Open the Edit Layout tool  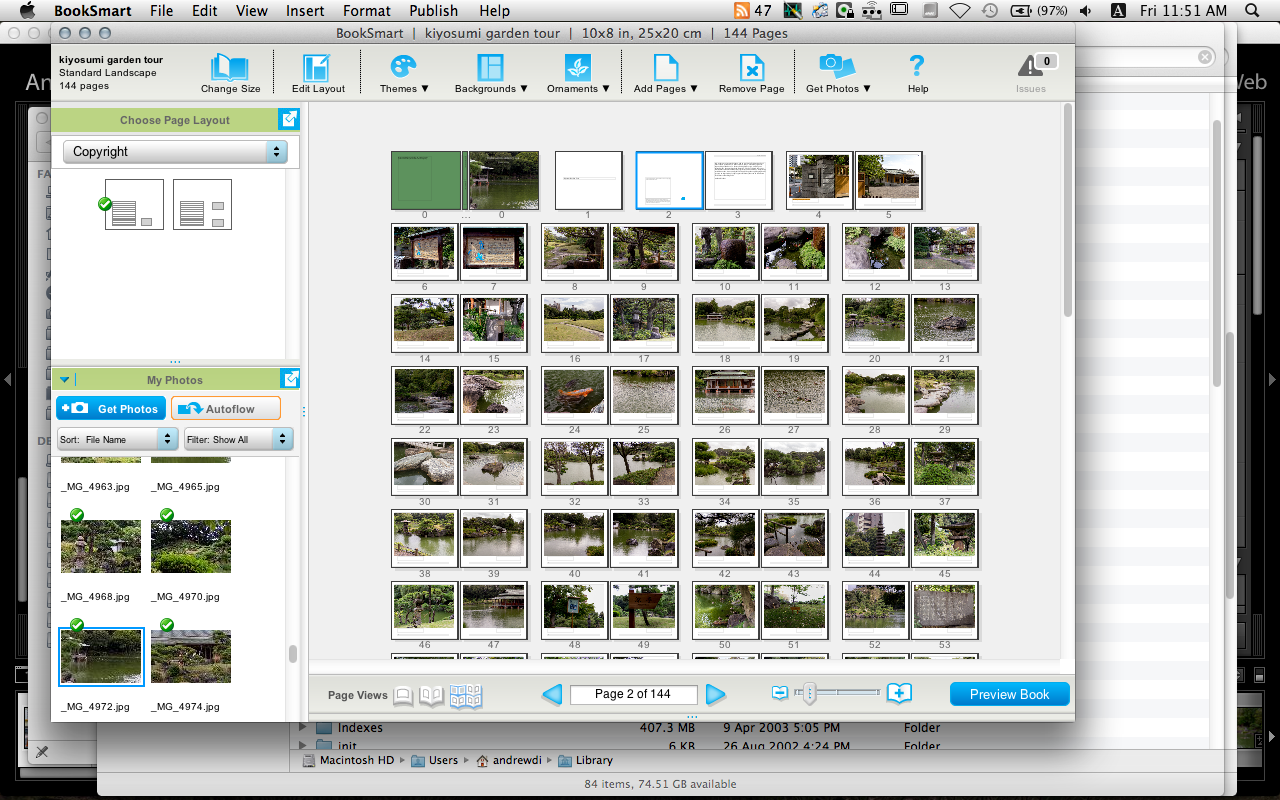[318, 68]
